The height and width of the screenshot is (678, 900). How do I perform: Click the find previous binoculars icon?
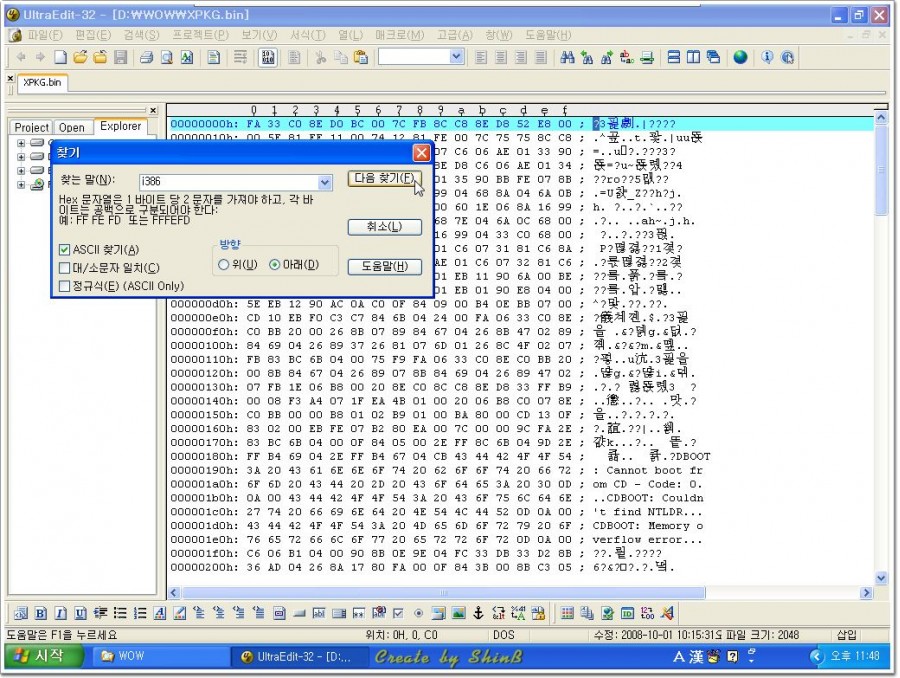pyautogui.click(x=587, y=57)
